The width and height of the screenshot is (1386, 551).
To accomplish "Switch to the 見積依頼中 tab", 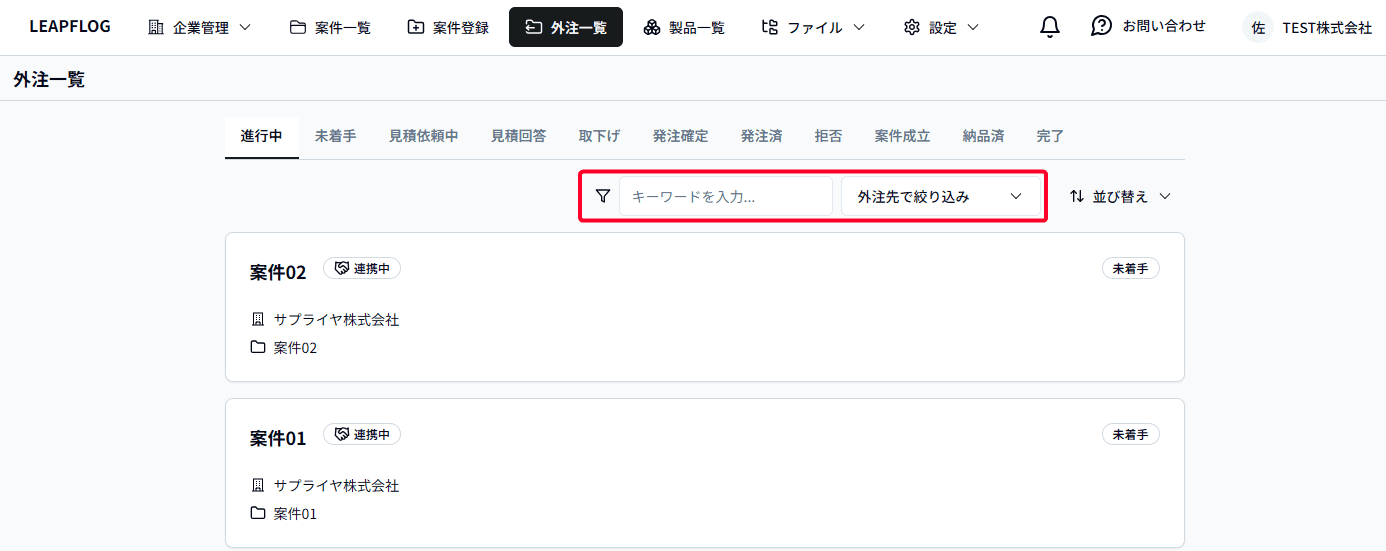I will point(423,136).
